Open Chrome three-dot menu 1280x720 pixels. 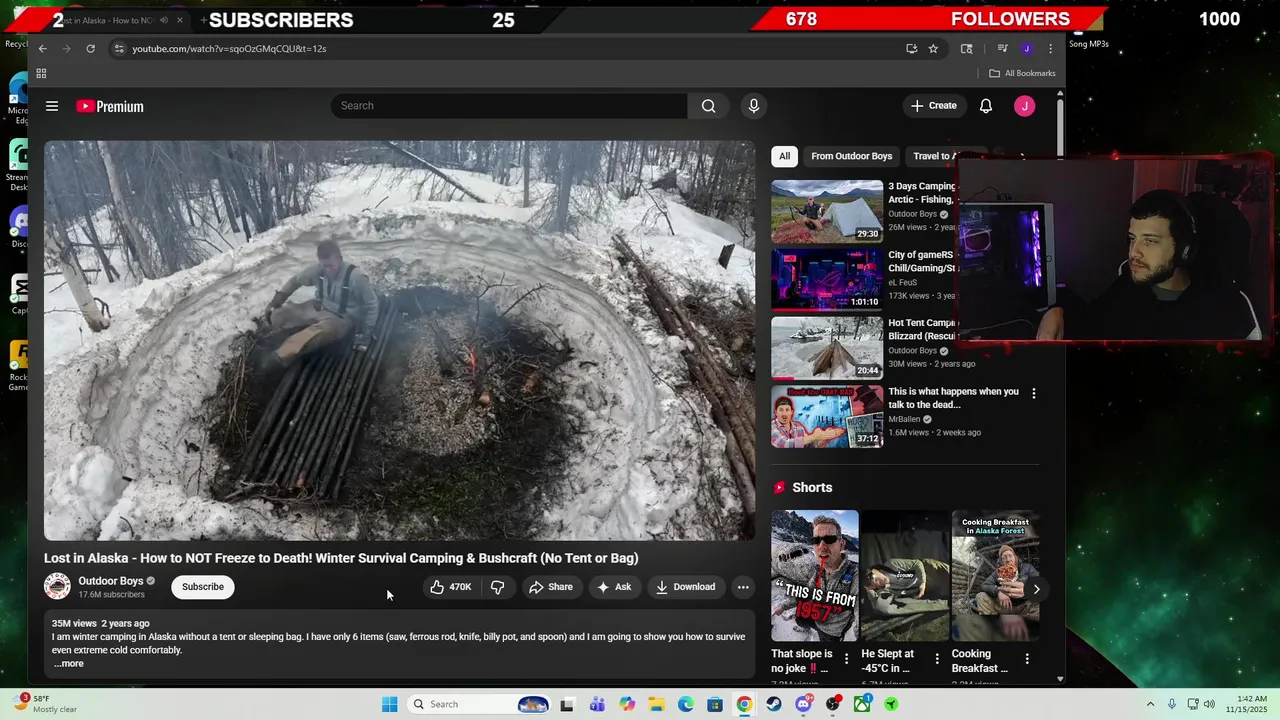(x=1050, y=48)
